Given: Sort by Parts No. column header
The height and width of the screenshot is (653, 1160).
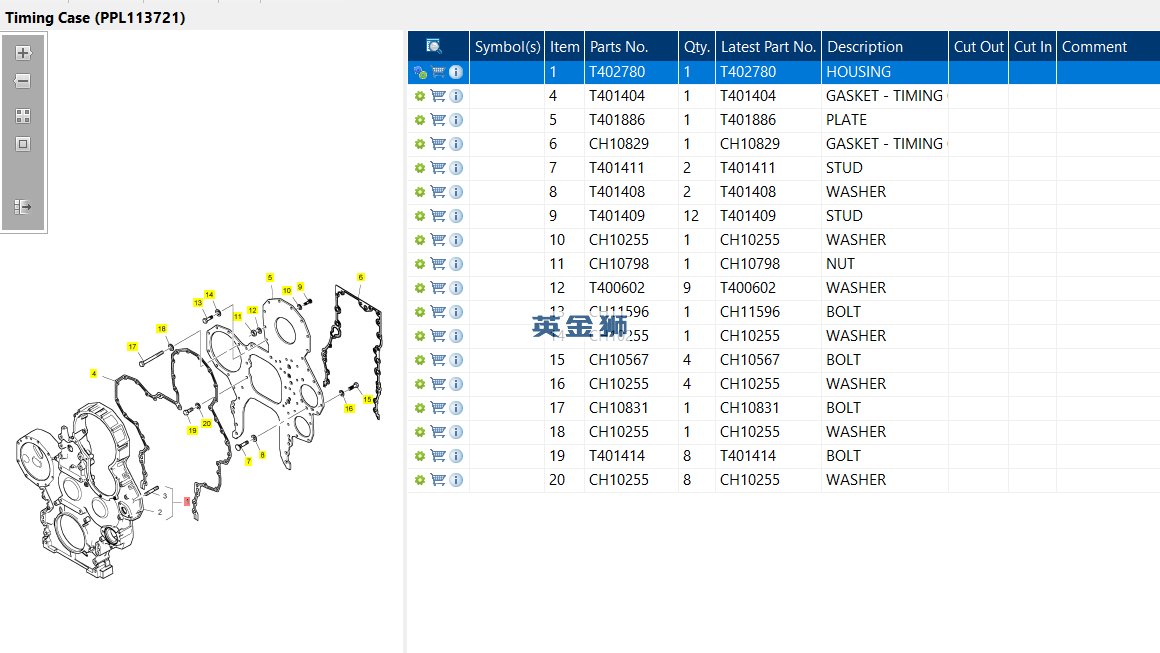Looking at the screenshot, I should (631, 46).
